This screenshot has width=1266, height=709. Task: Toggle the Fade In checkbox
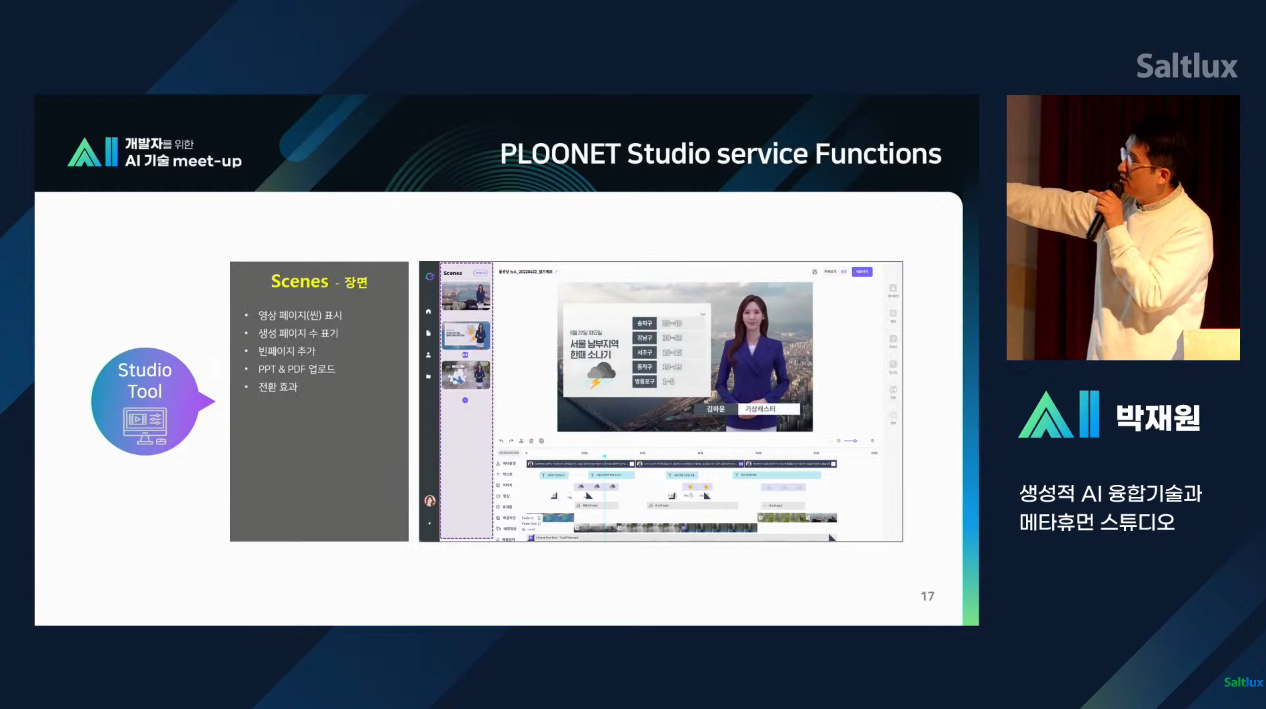[x=539, y=518]
